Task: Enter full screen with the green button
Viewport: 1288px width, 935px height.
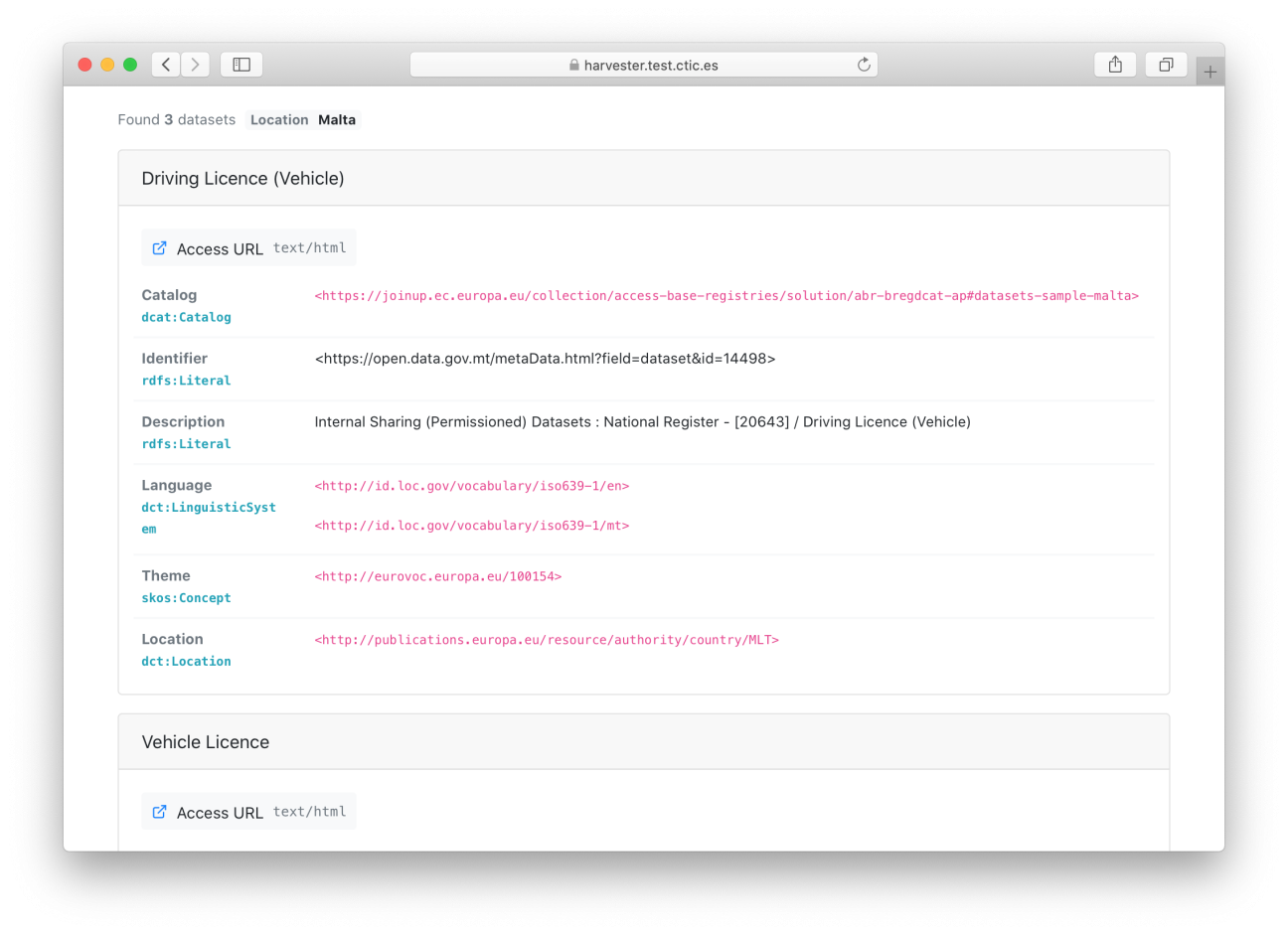Action: 130,65
